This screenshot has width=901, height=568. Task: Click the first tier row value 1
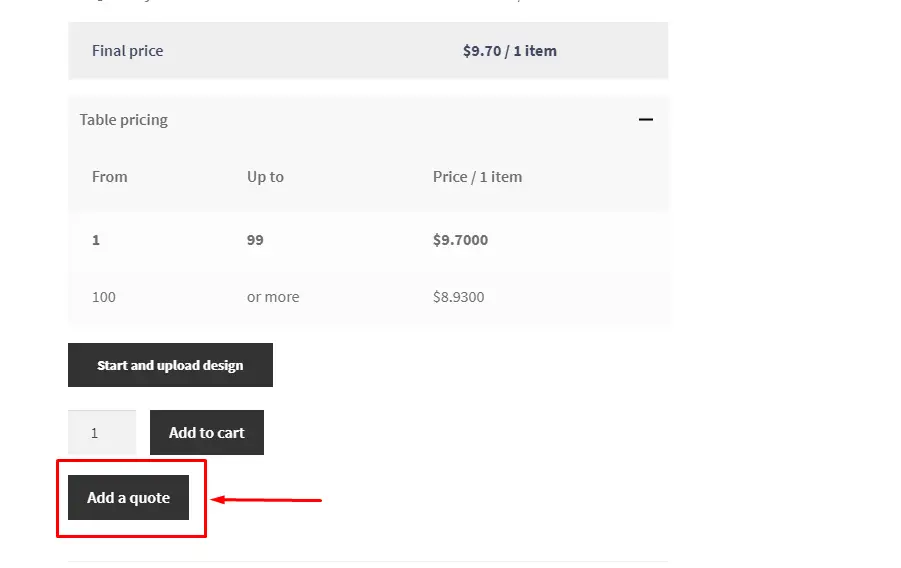(96, 240)
